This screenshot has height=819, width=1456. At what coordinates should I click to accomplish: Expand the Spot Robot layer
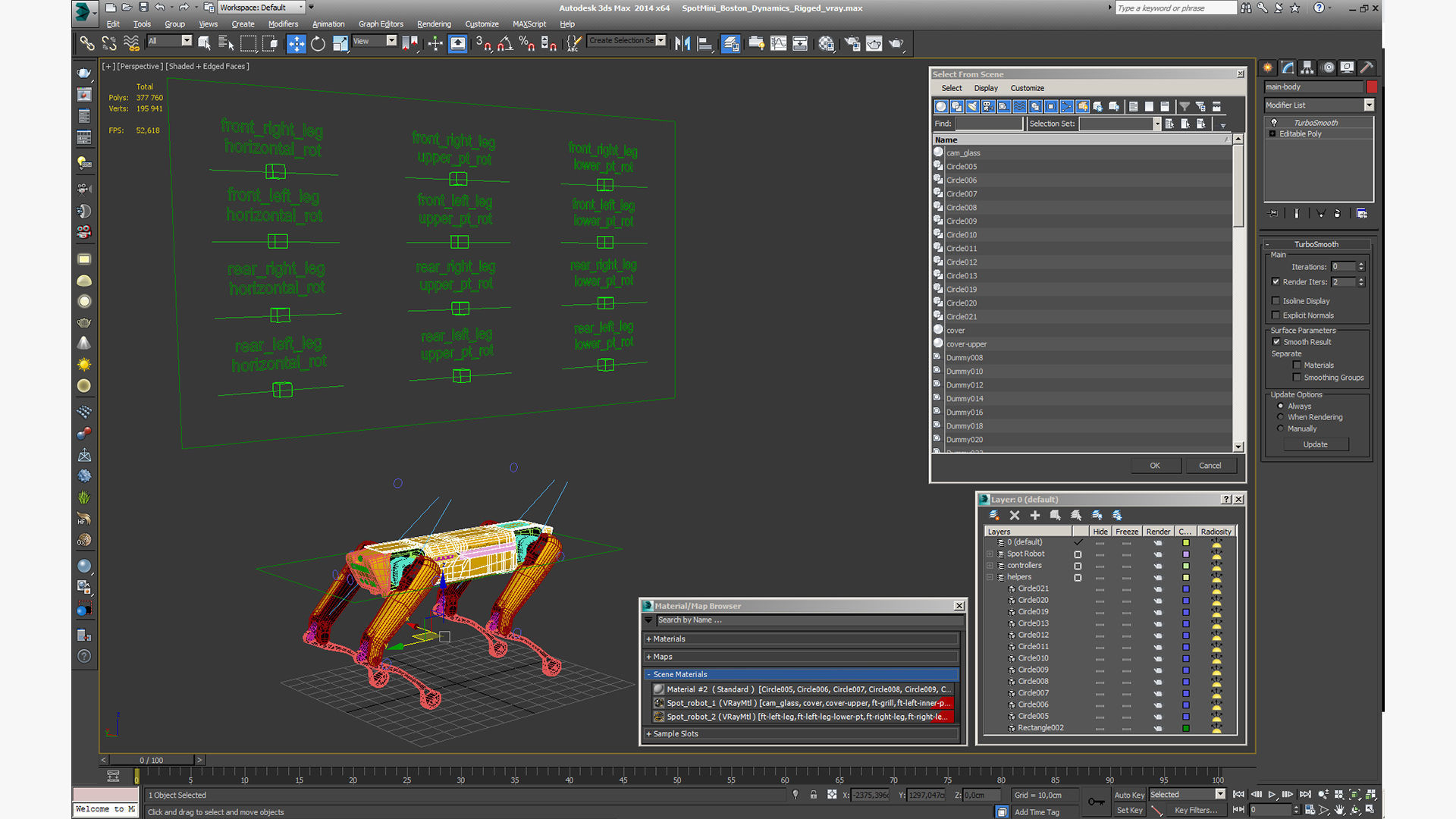pos(990,554)
